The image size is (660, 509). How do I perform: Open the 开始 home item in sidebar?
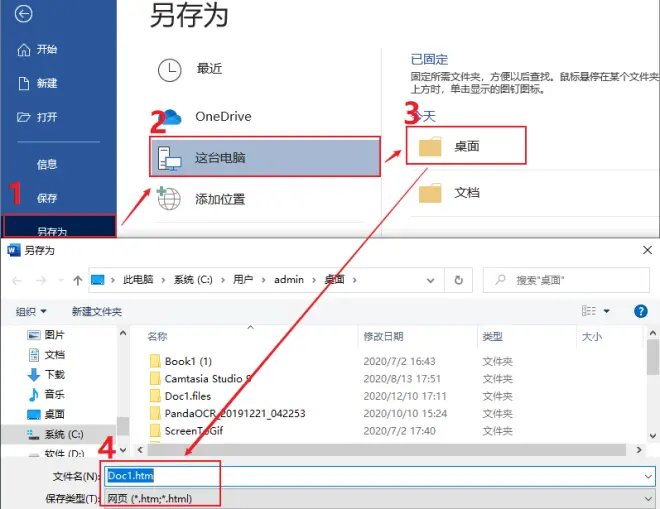coord(38,49)
